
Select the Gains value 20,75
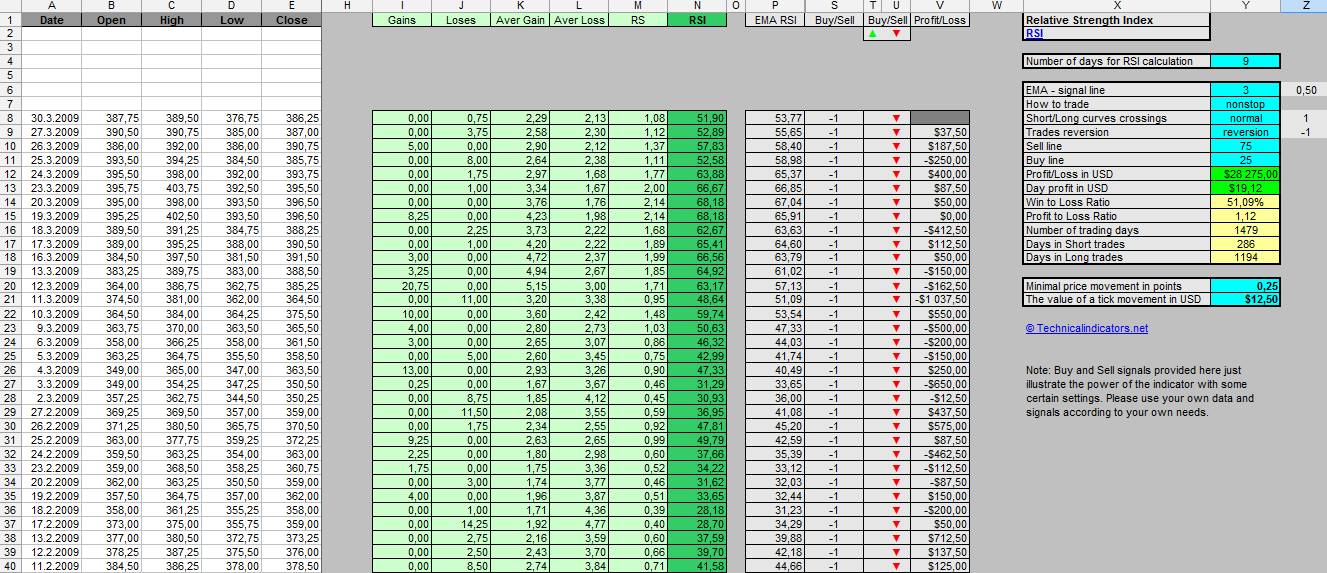tap(401, 286)
